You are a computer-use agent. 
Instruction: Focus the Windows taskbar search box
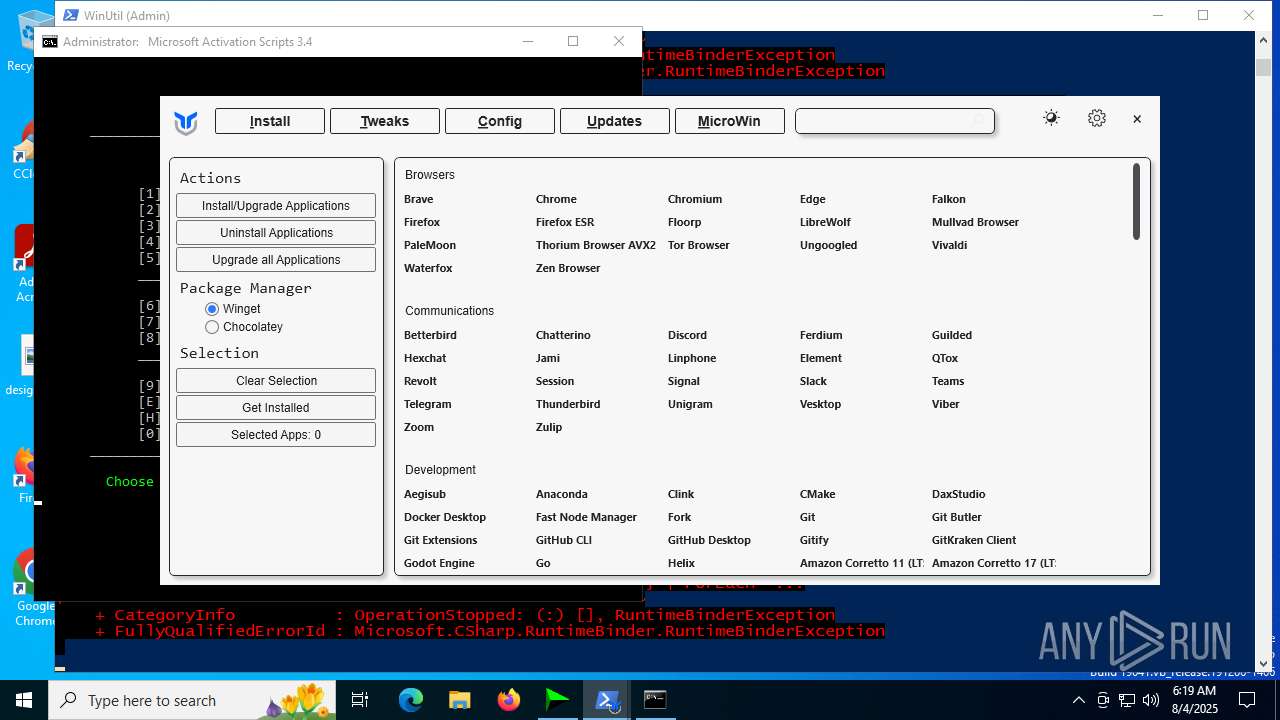point(190,700)
